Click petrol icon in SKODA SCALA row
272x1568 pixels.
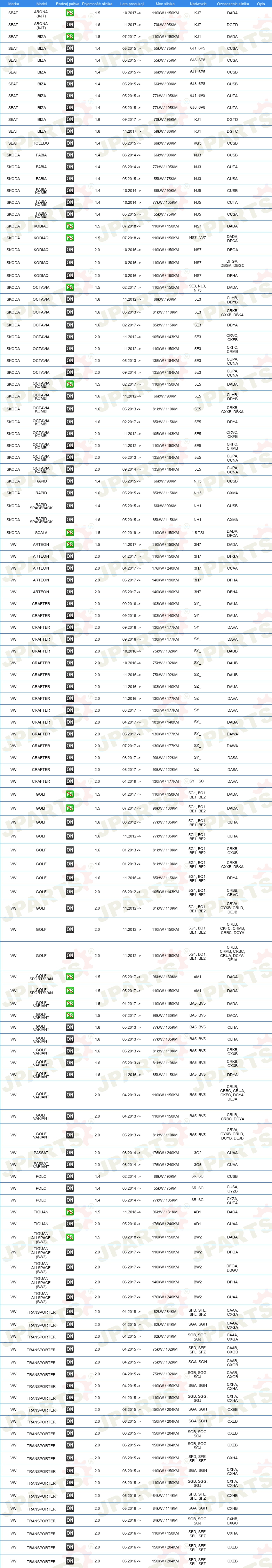click(x=70, y=533)
